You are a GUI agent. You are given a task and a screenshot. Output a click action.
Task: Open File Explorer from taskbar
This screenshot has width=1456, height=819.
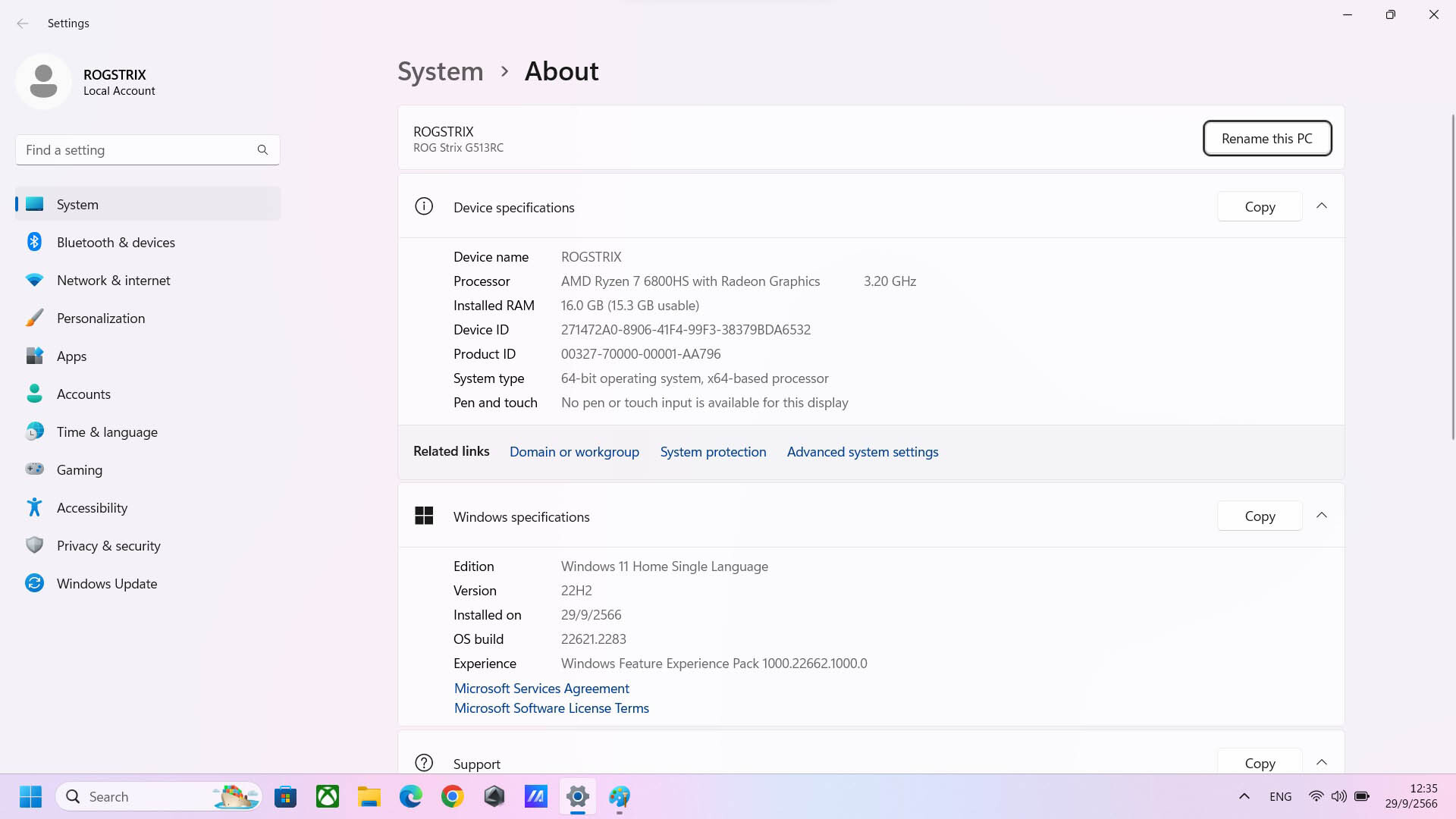pos(369,796)
